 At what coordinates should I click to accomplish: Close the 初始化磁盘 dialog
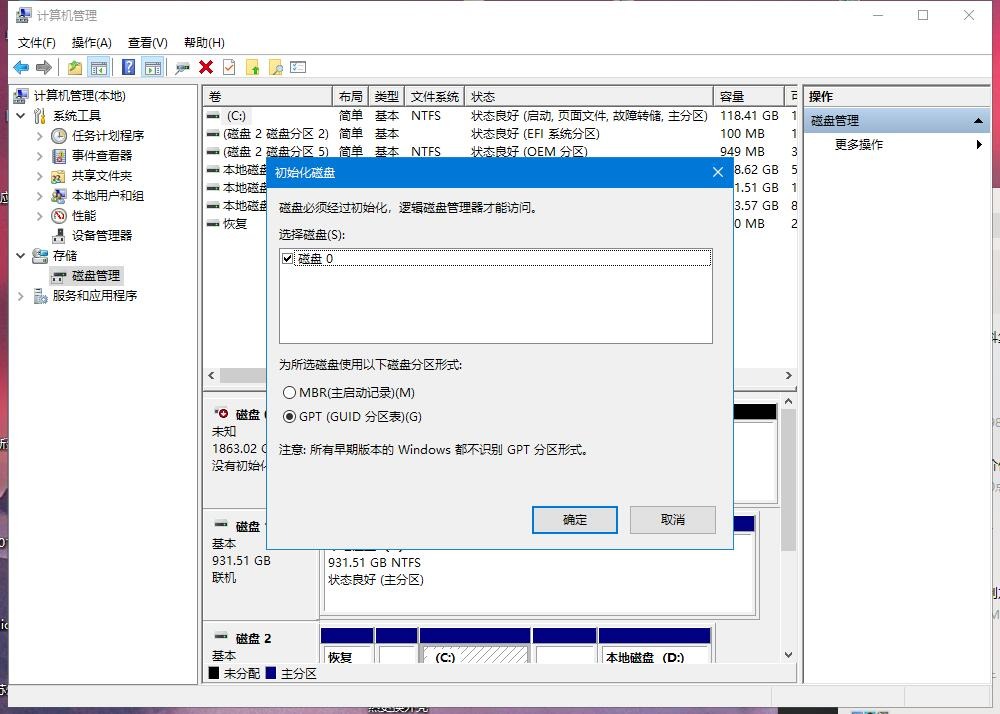(718, 172)
